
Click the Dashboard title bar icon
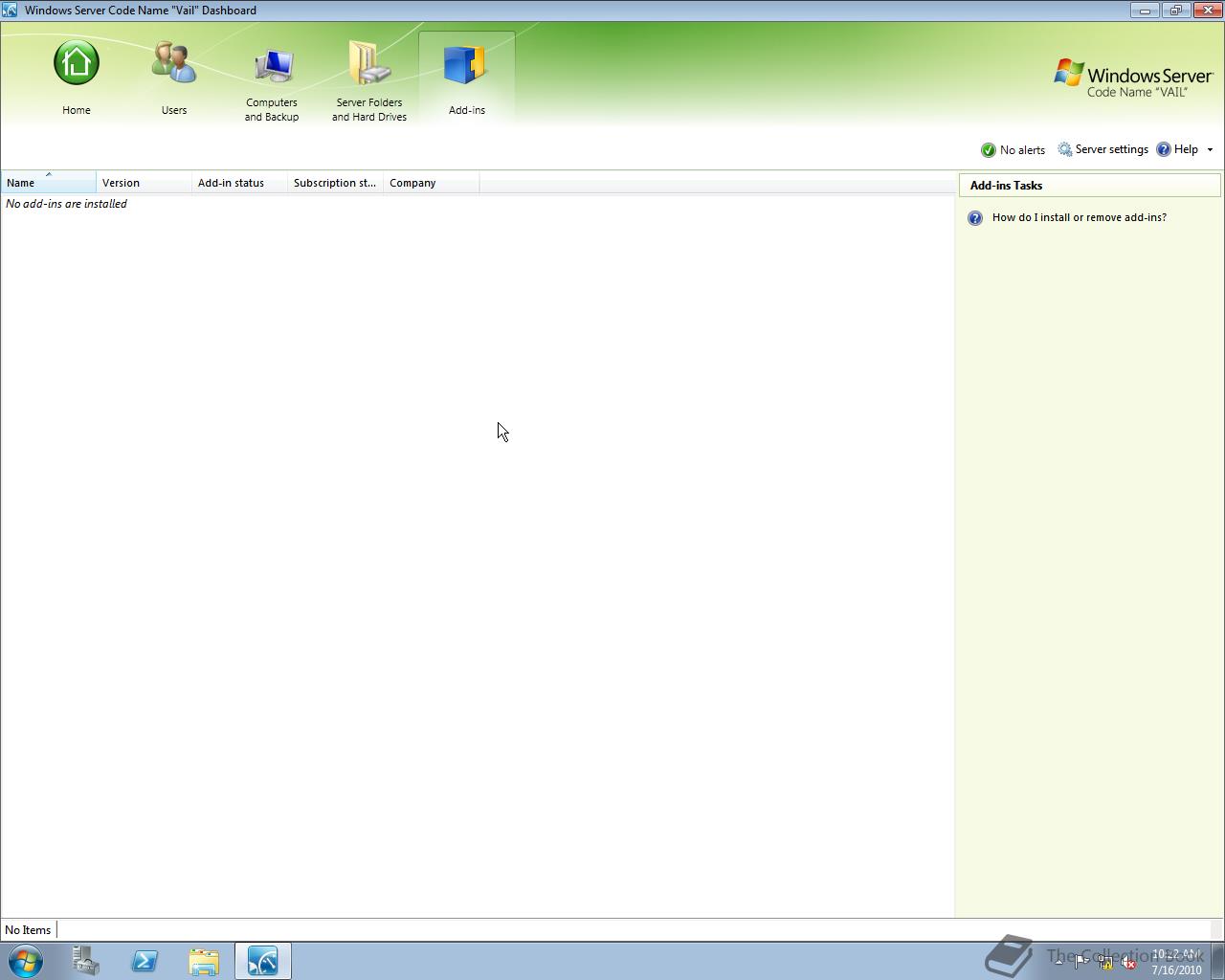(11, 11)
